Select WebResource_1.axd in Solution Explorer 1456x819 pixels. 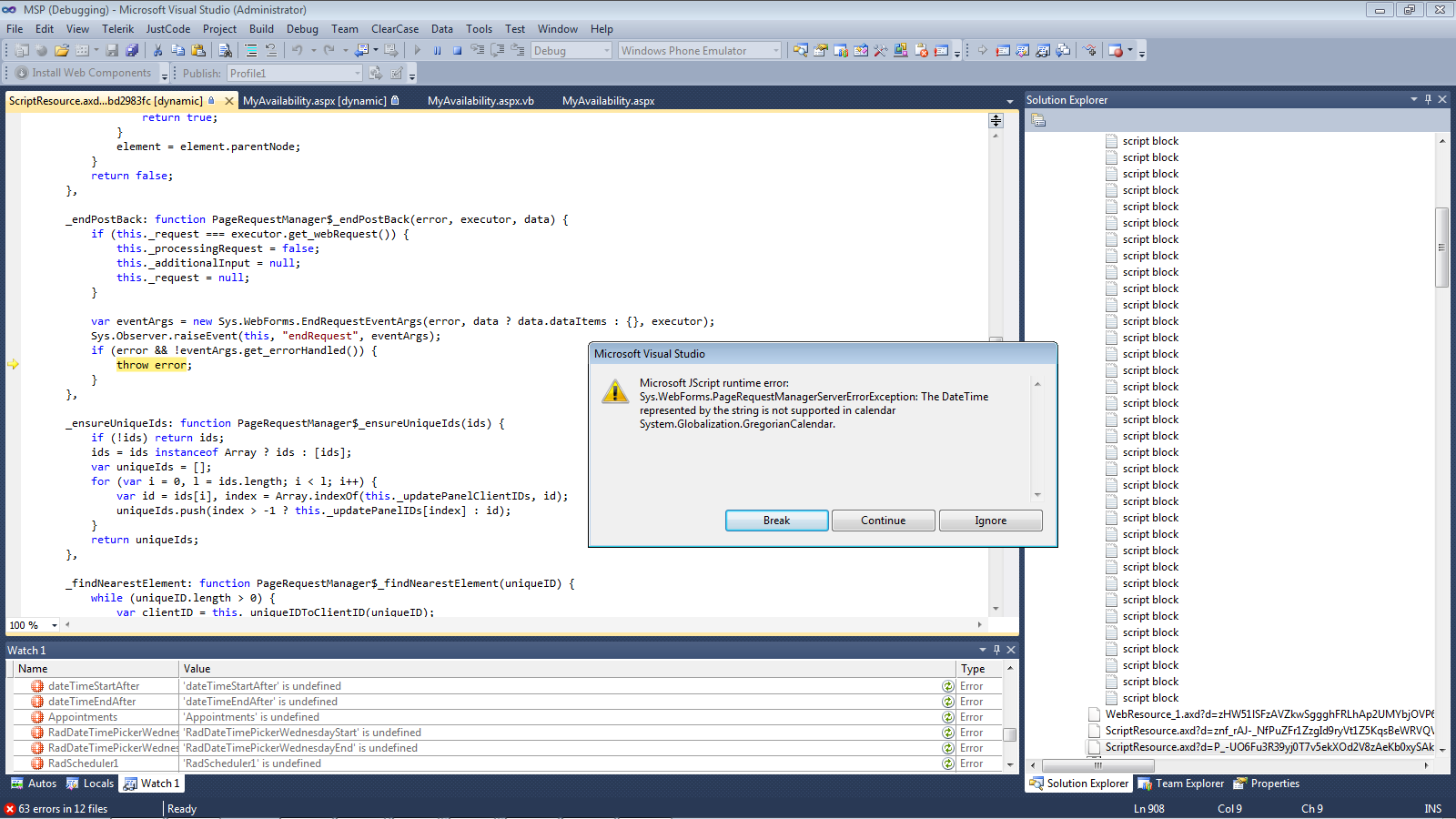point(1269,714)
